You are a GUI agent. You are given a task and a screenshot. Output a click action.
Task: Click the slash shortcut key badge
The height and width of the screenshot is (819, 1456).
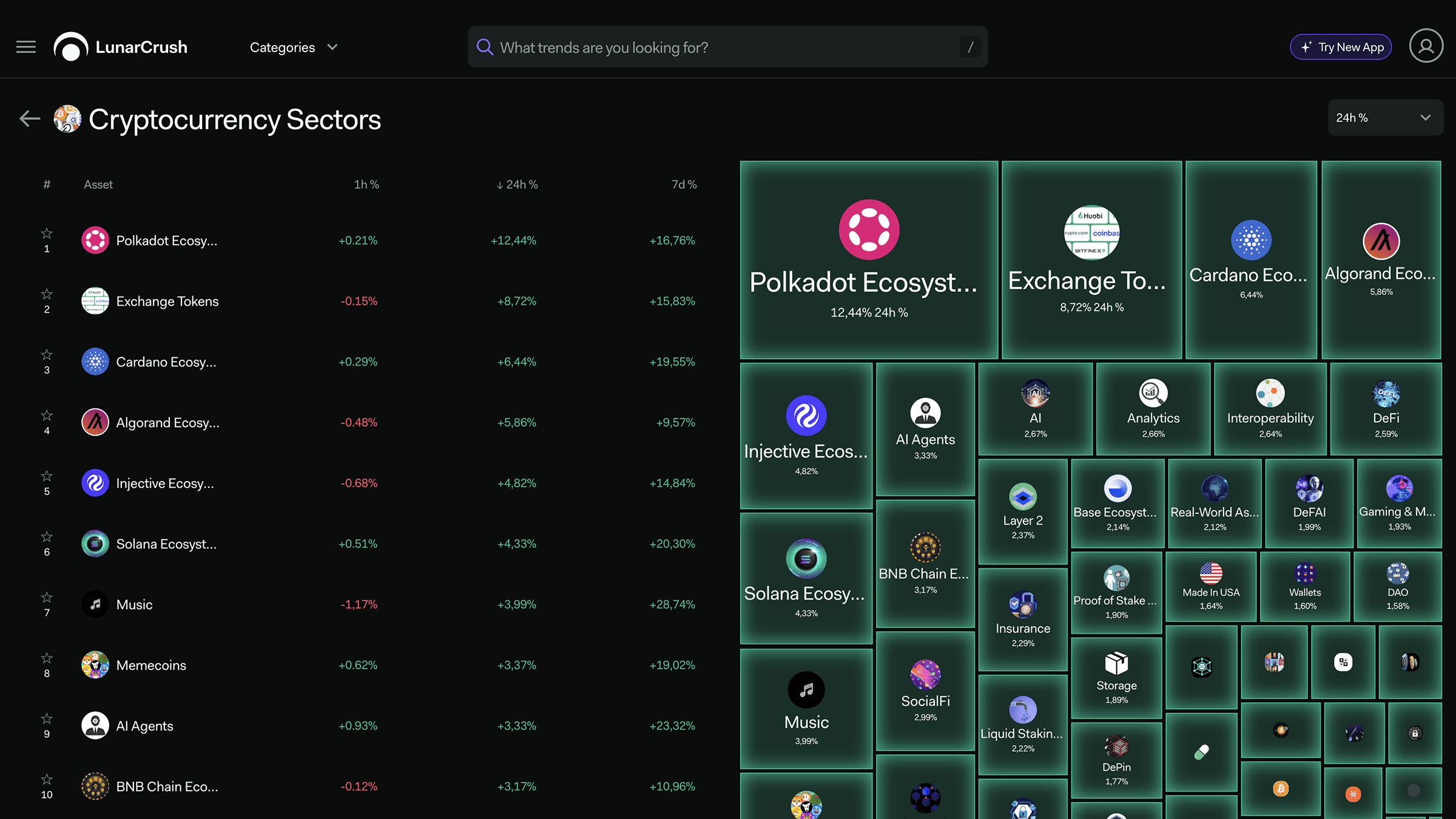tap(970, 47)
